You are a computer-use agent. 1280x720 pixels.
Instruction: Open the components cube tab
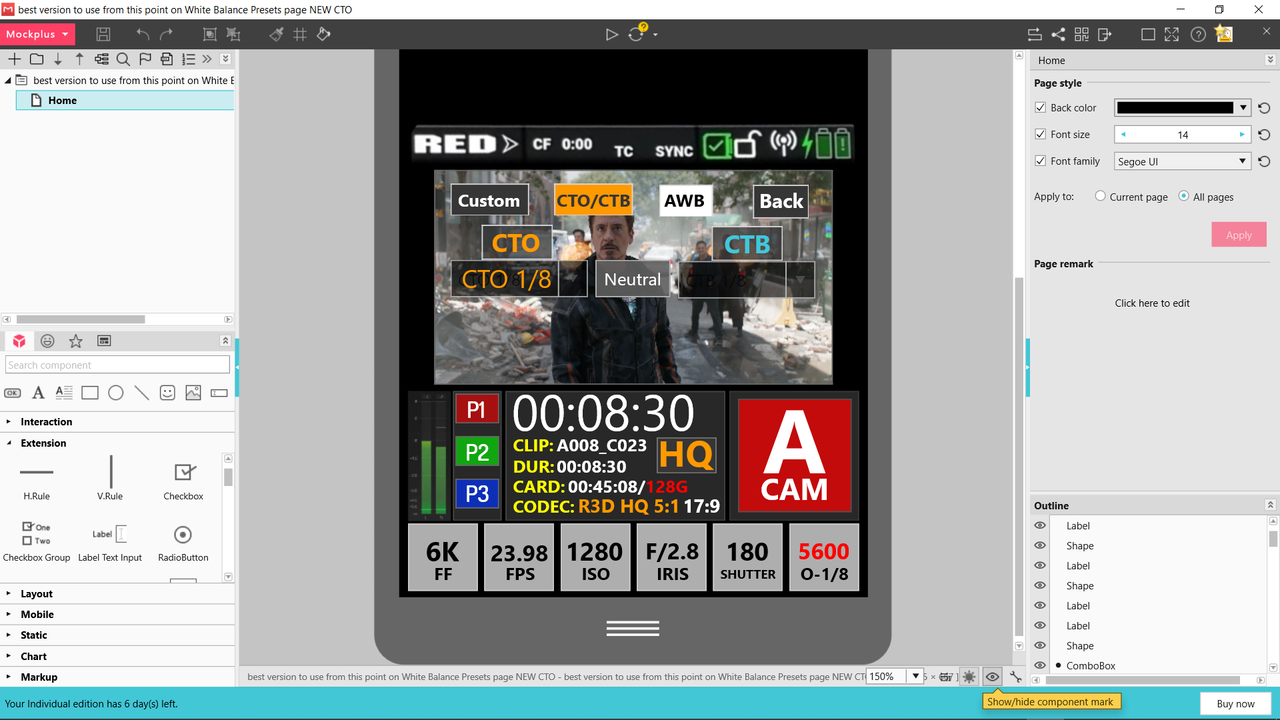(x=19, y=341)
